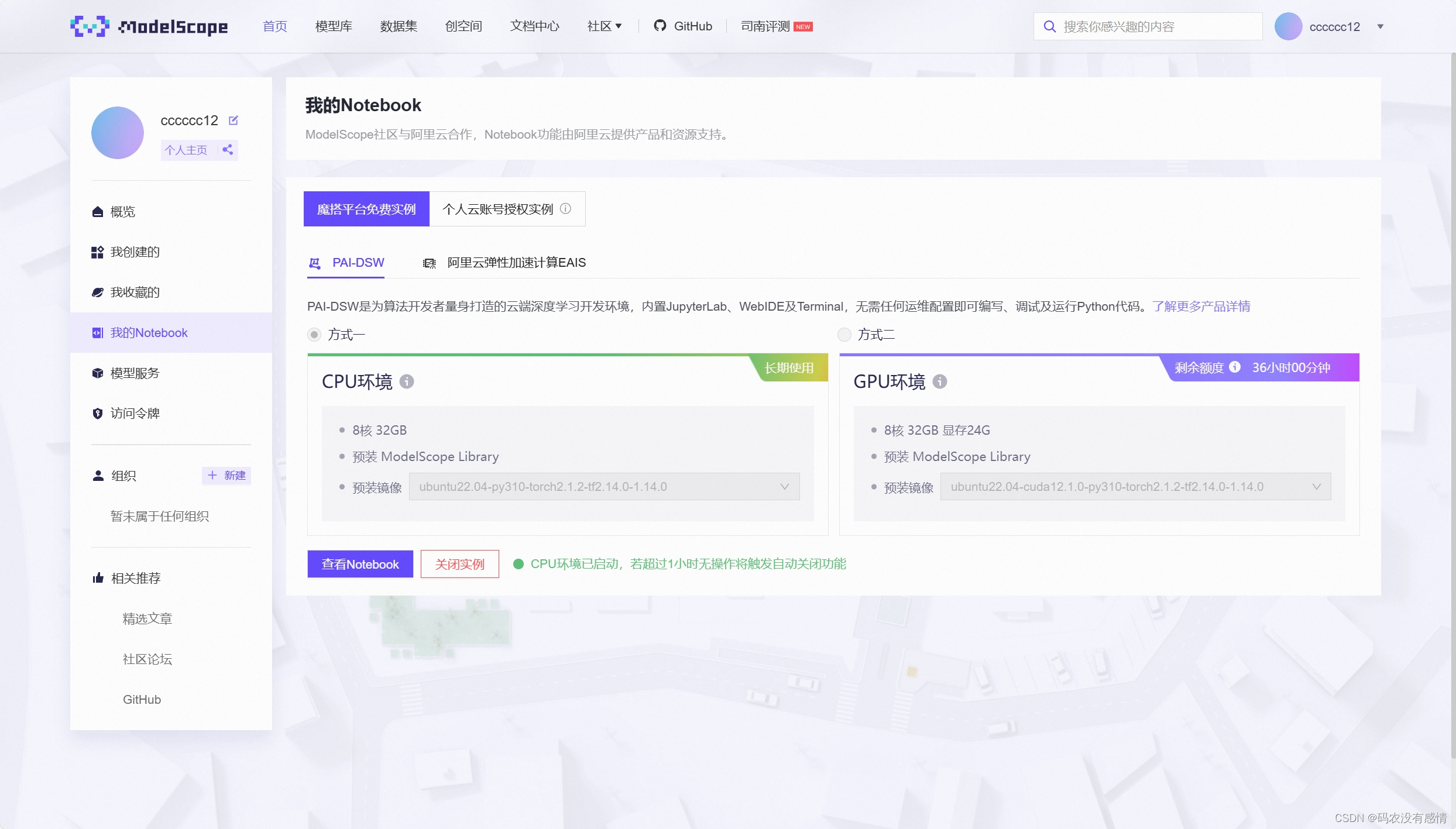Open 司南评测 in top navigation
Screen dimensions: 1456x829
pyautogui.click(x=765, y=26)
